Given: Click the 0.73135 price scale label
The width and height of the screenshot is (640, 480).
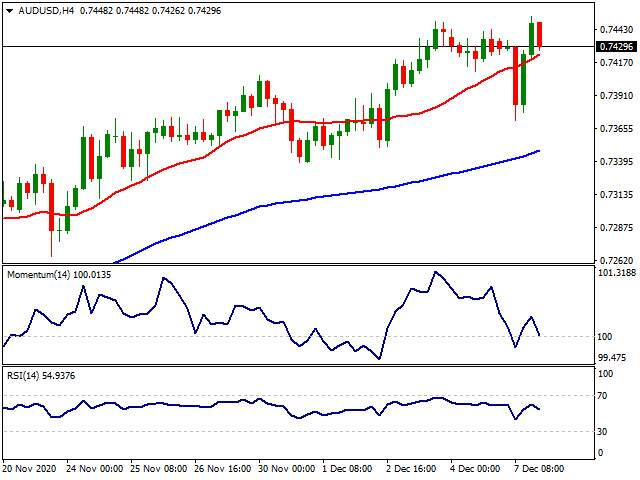Looking at the screenshot, I should tap(616, 195).
